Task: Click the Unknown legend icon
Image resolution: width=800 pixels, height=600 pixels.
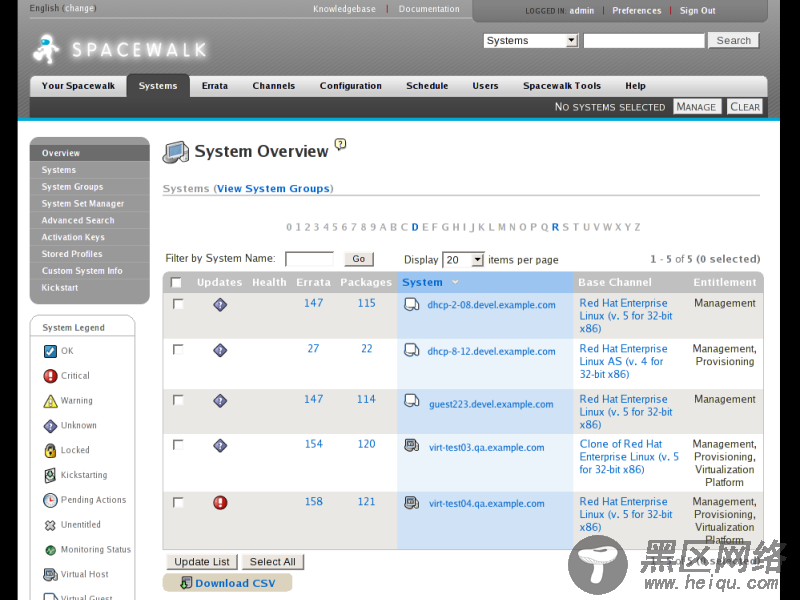Action: coord(50,426)
